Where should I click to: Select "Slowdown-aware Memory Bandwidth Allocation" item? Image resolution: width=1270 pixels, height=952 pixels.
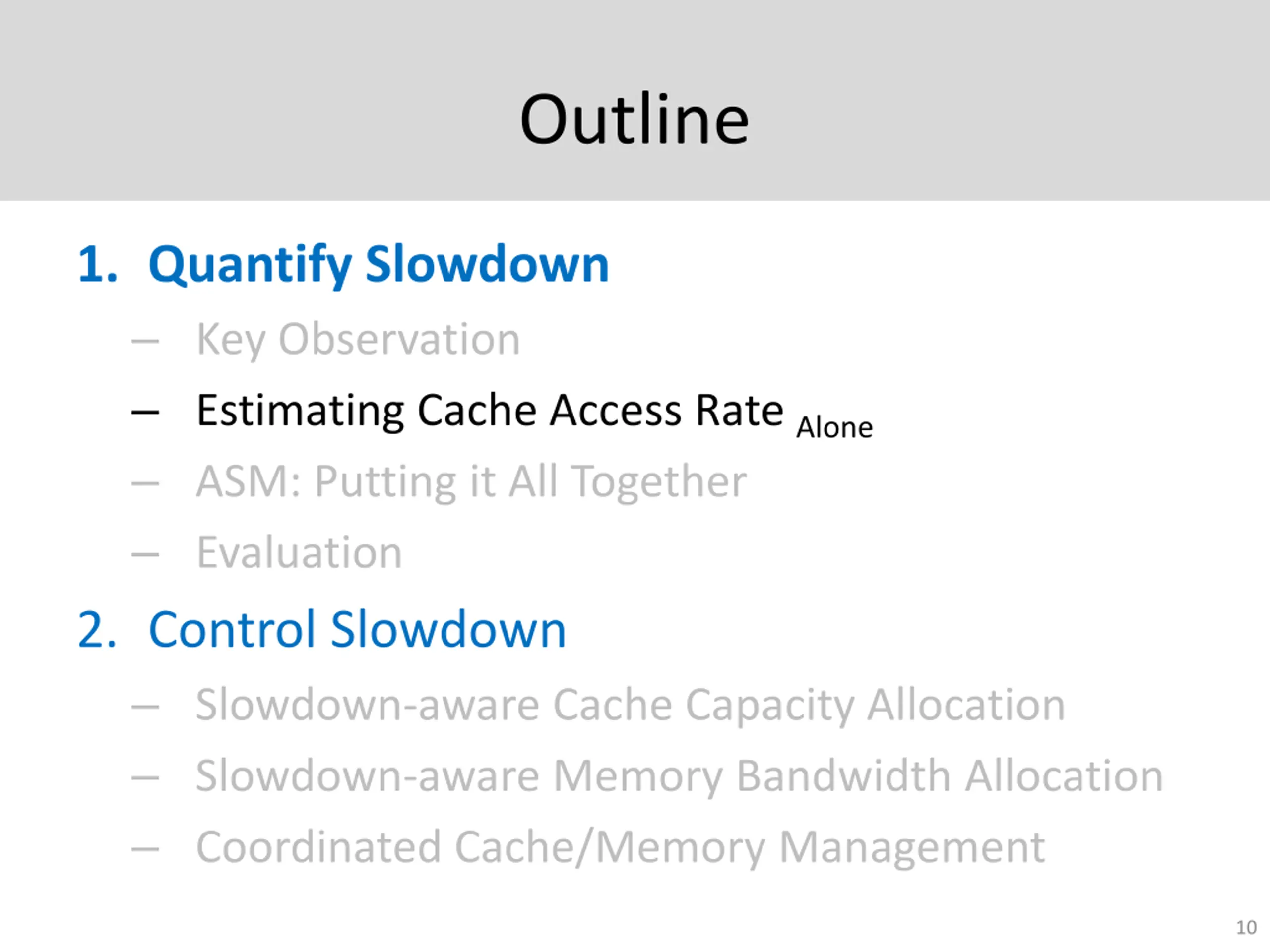(679, 776)
